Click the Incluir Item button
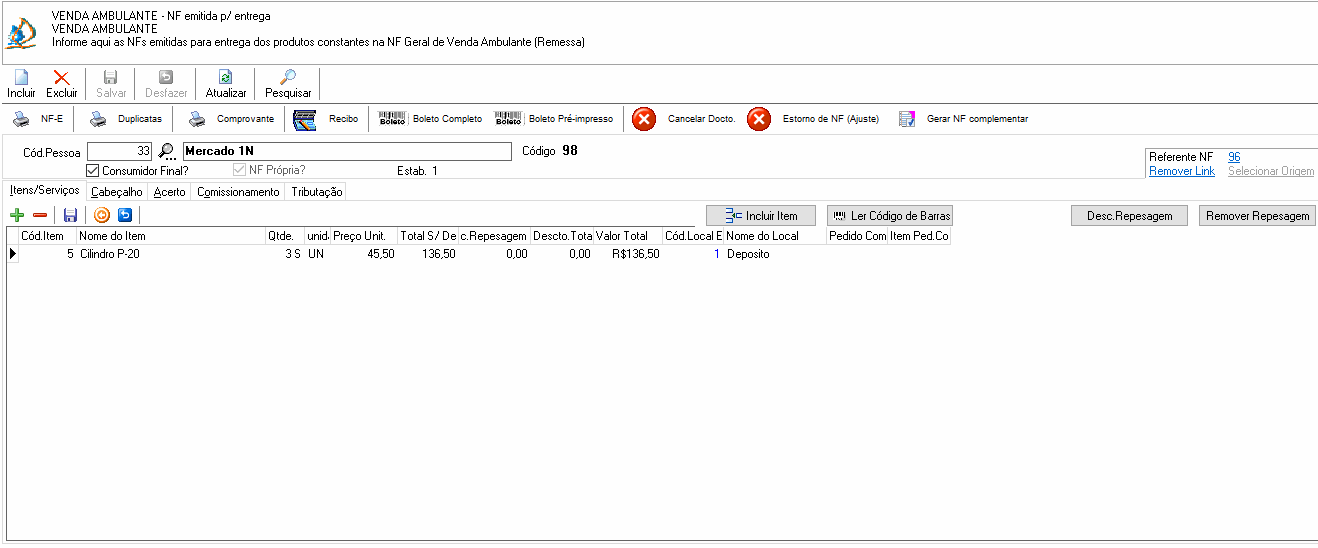Image resolution: width=1318 pixels, height=548 pixels. 761,216
